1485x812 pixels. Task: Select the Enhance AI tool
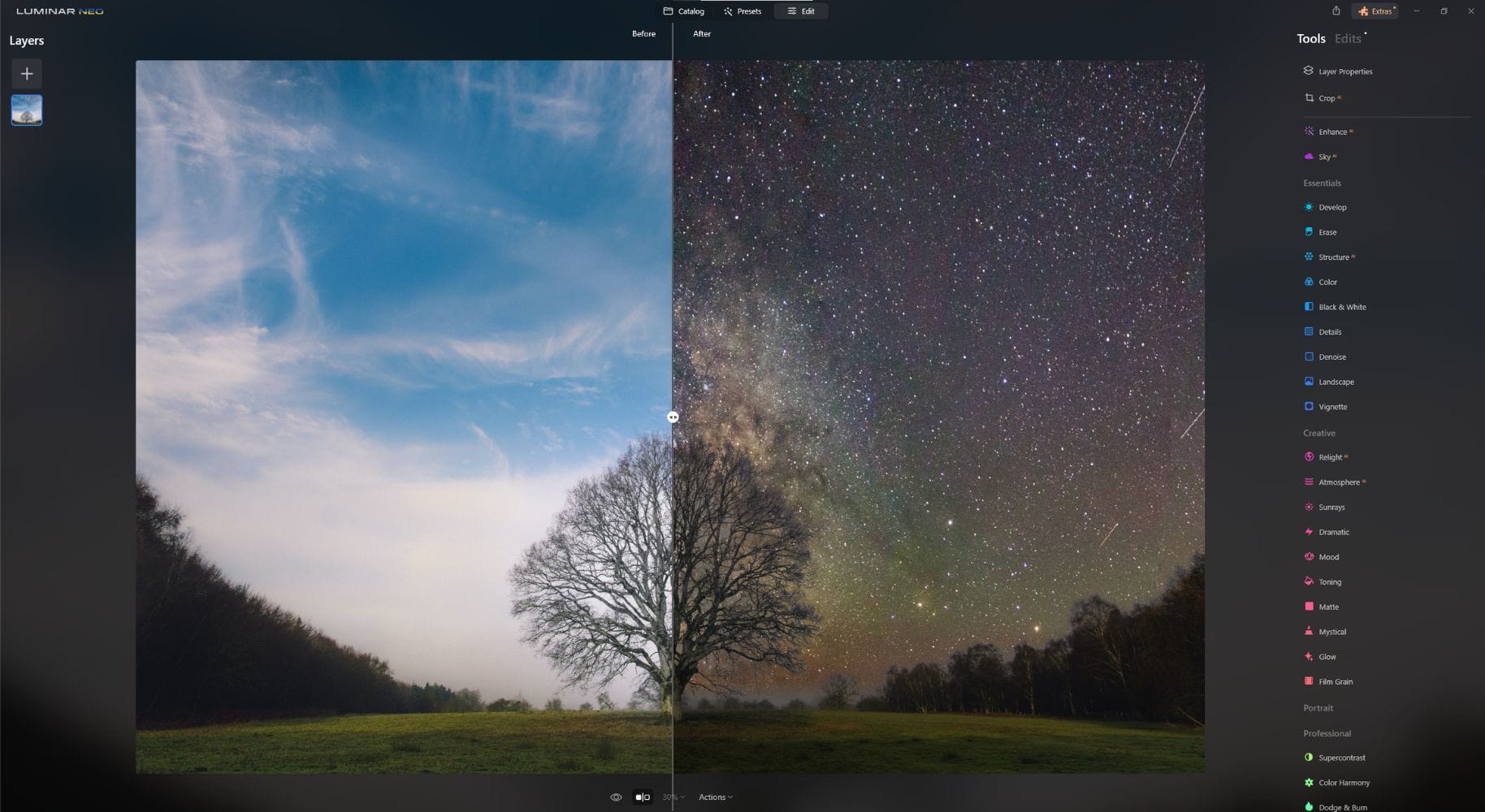[x=1332, y=131]
